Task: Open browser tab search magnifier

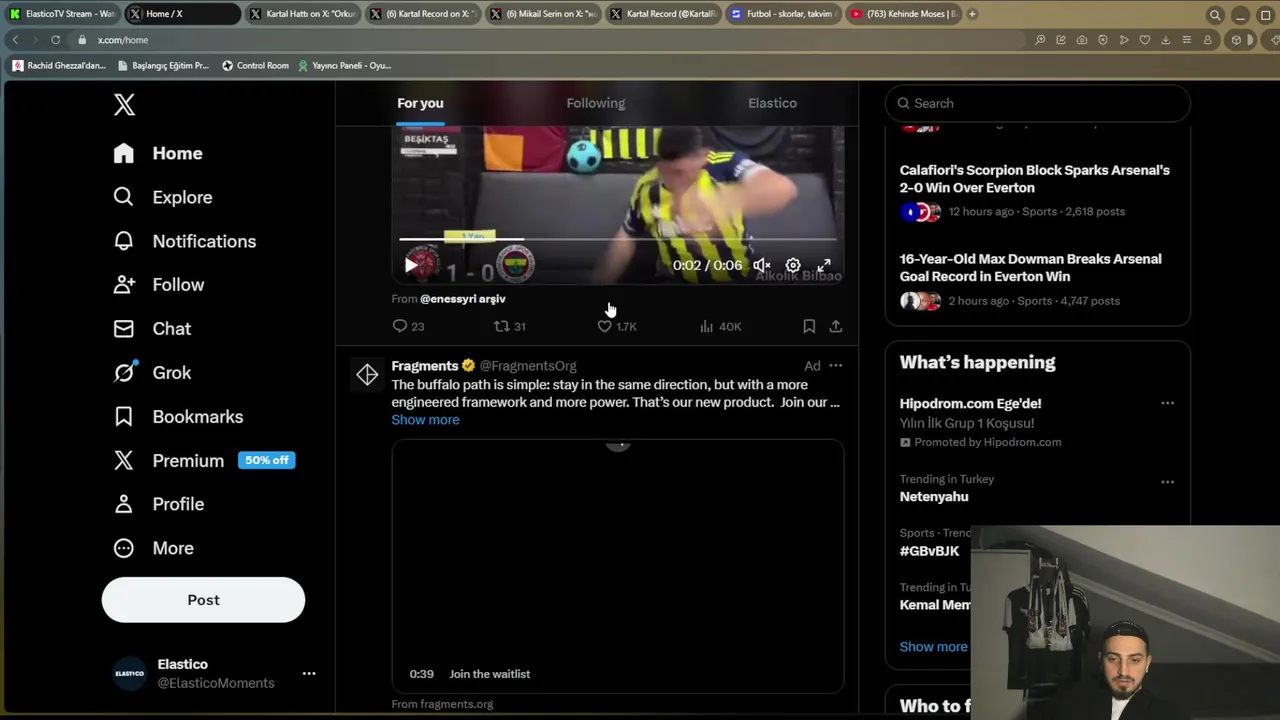Action: tap(1215, 15)
